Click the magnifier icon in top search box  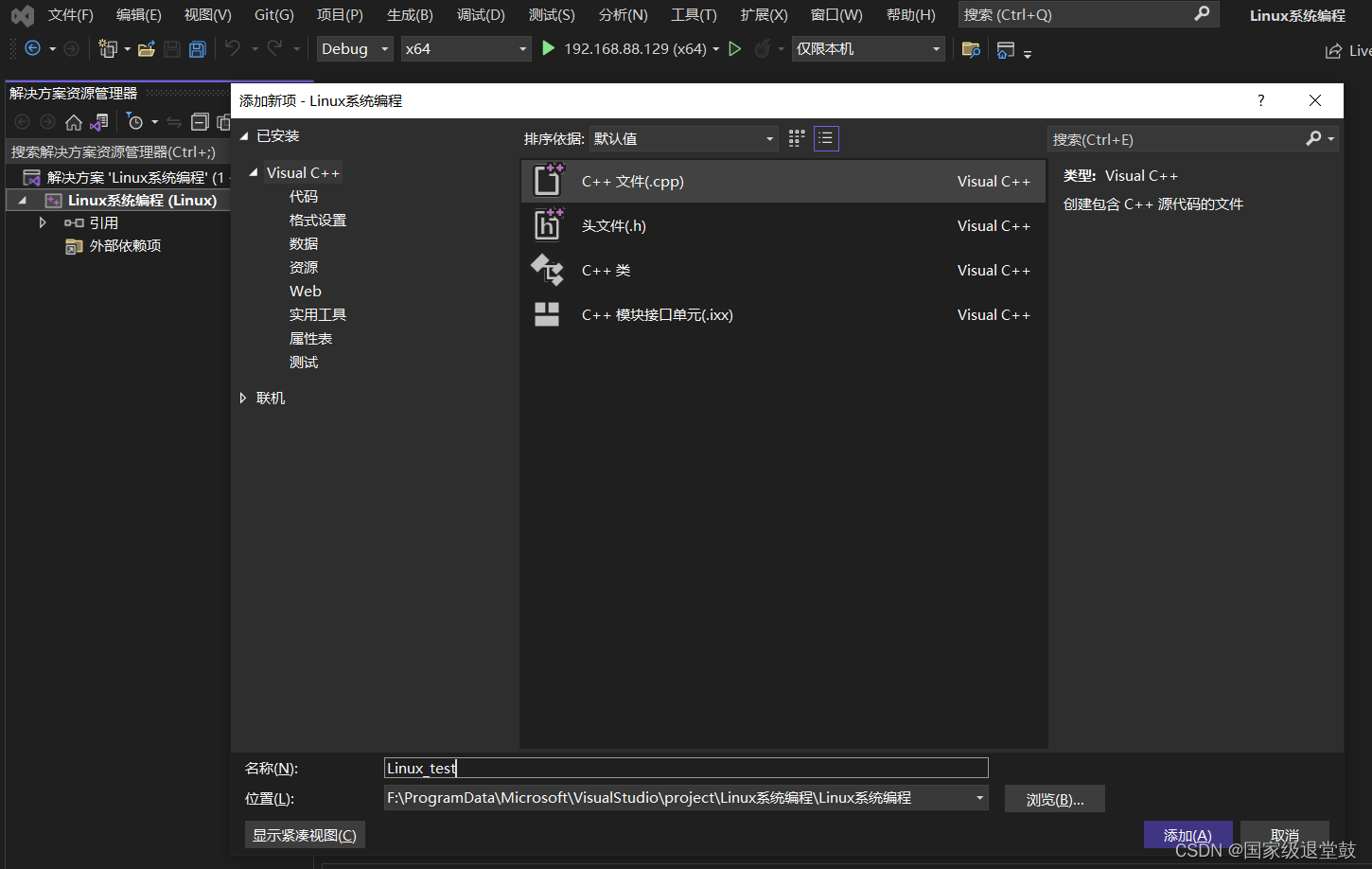(x=1202, y=14)
